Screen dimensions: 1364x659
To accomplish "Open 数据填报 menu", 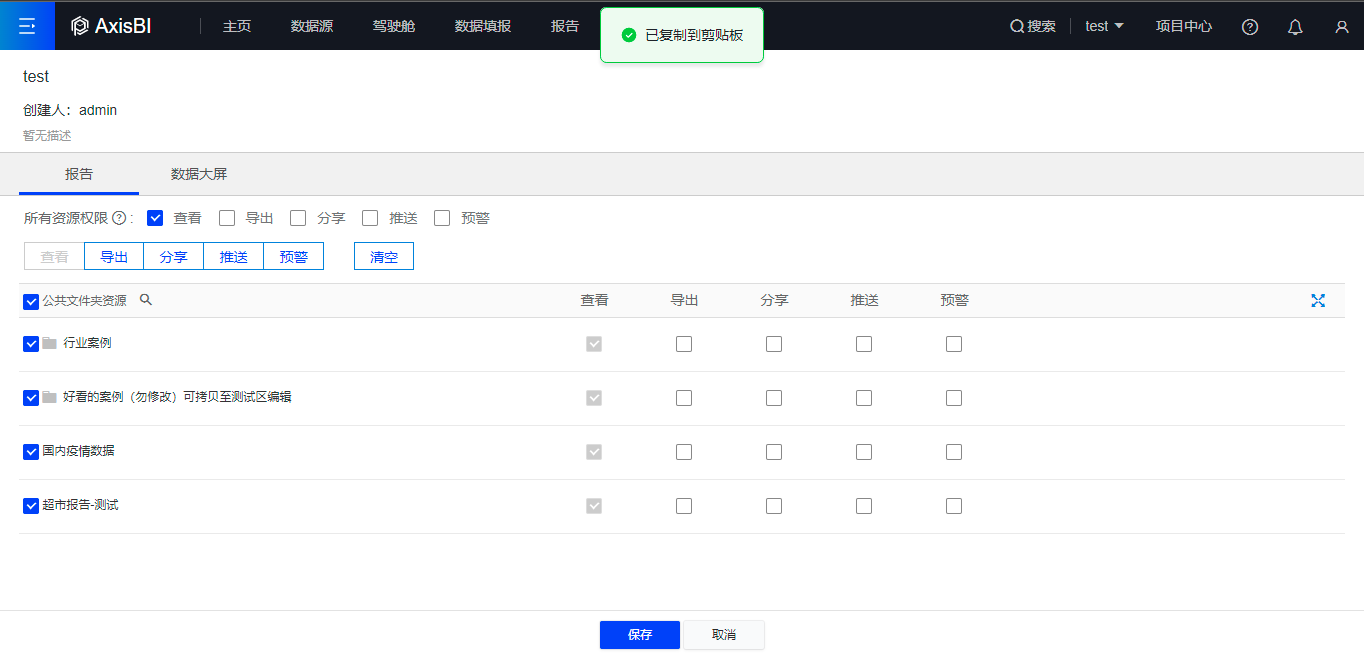I will pos(483,26).
